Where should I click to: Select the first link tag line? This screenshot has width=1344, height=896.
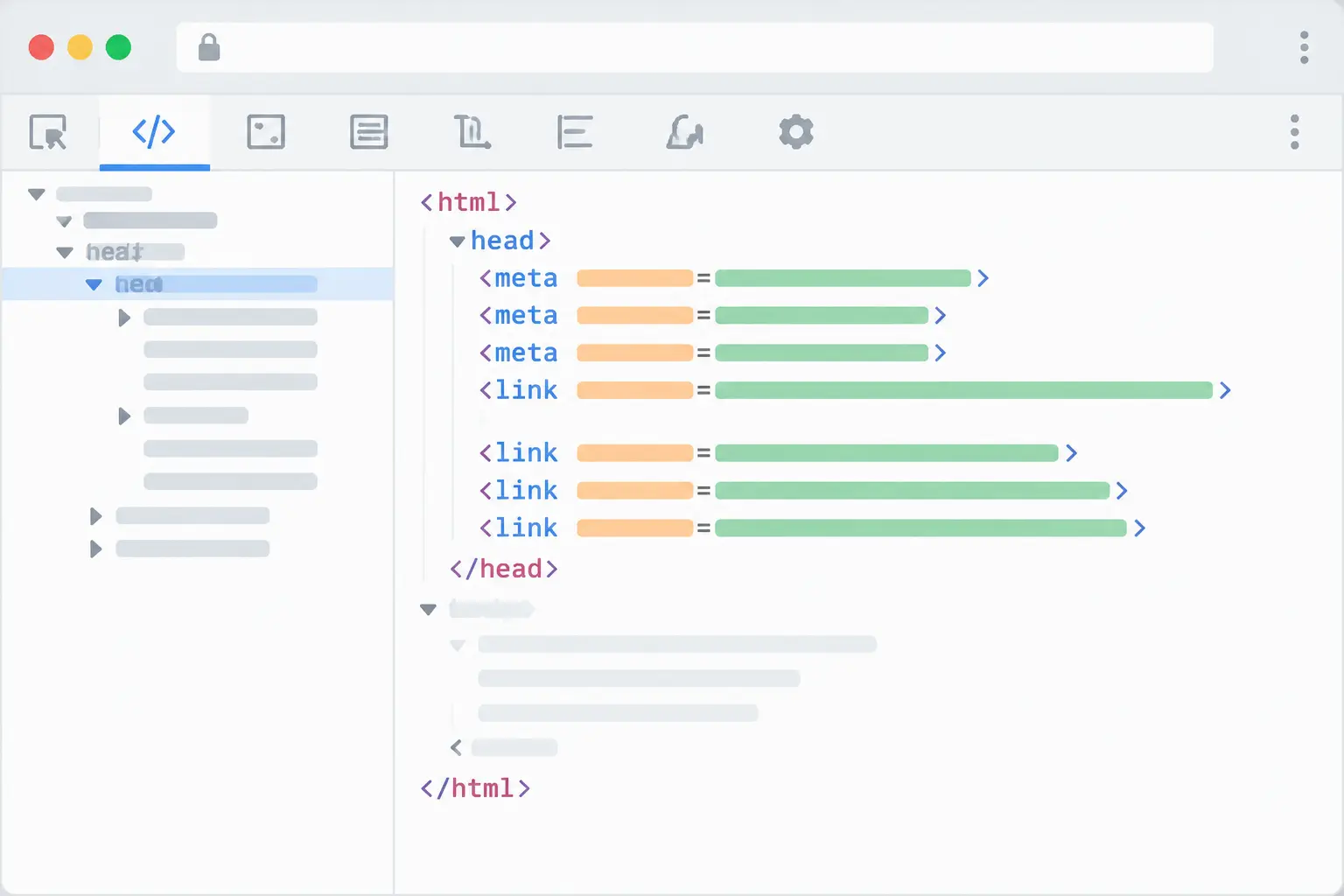855,390
